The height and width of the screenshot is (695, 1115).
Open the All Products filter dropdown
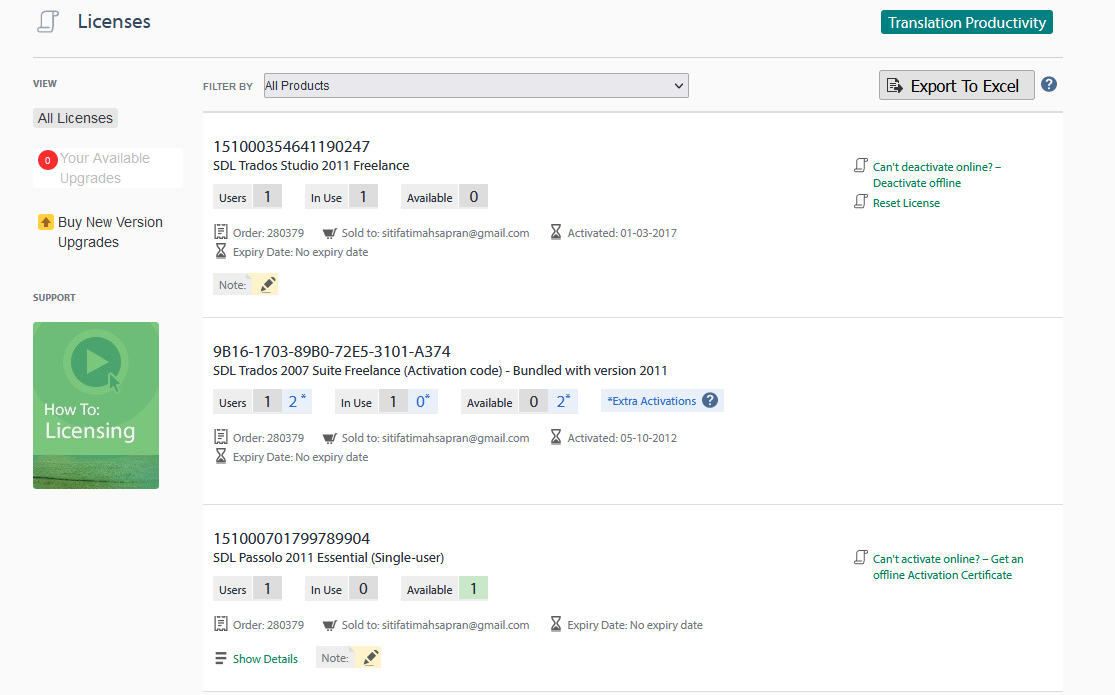(x=476, y=85)
